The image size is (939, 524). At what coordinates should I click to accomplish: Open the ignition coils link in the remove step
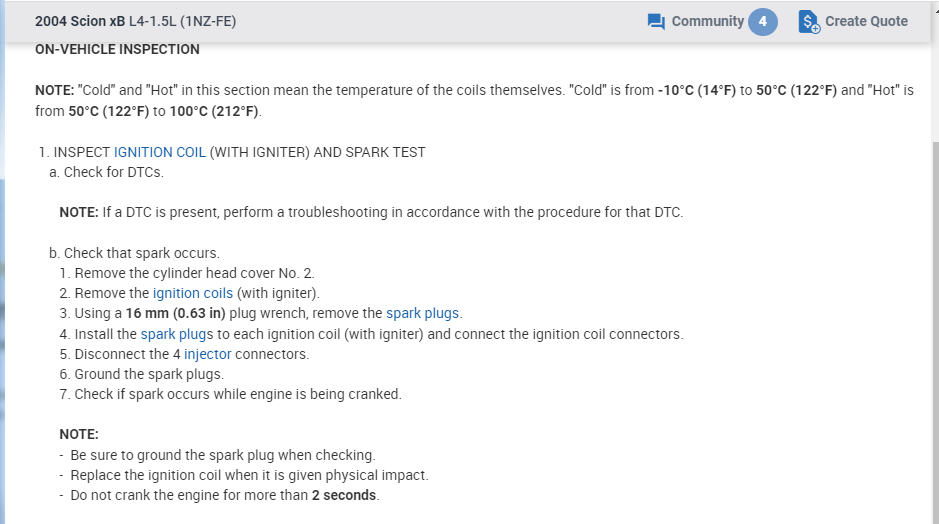(193, 293)
